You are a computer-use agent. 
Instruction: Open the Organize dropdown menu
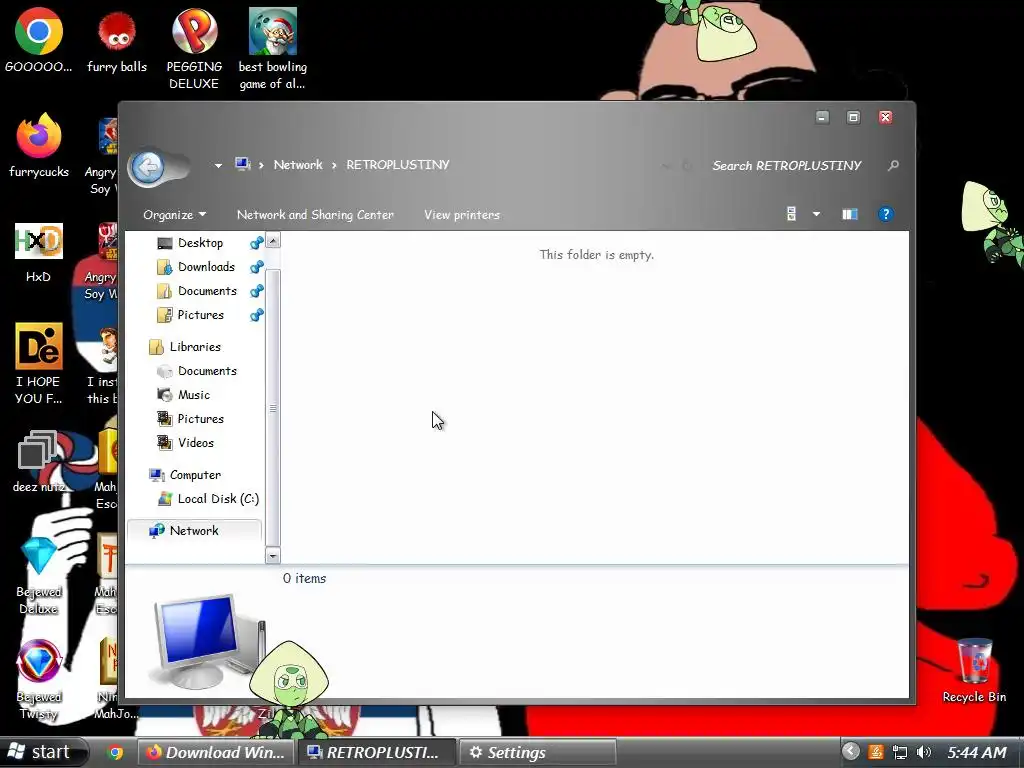pyautogui.click(x=174, y=215)
